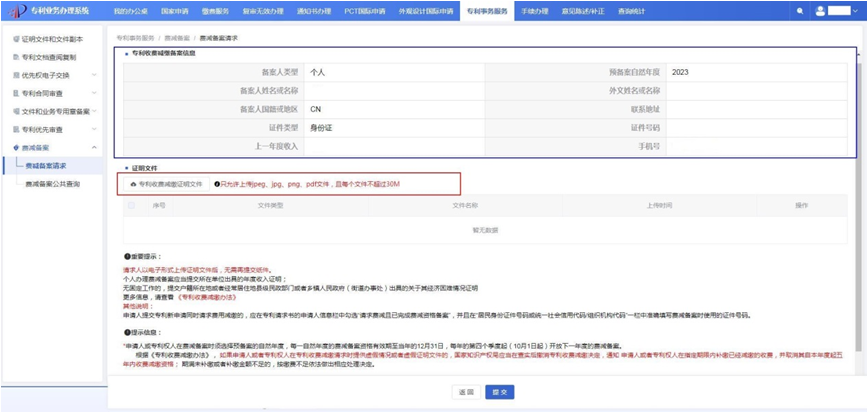The width and height of the screenshot is (868, 413).
Task: Collapse the 费减备案 sidebar chevron
Action: [x=94, y=148]
